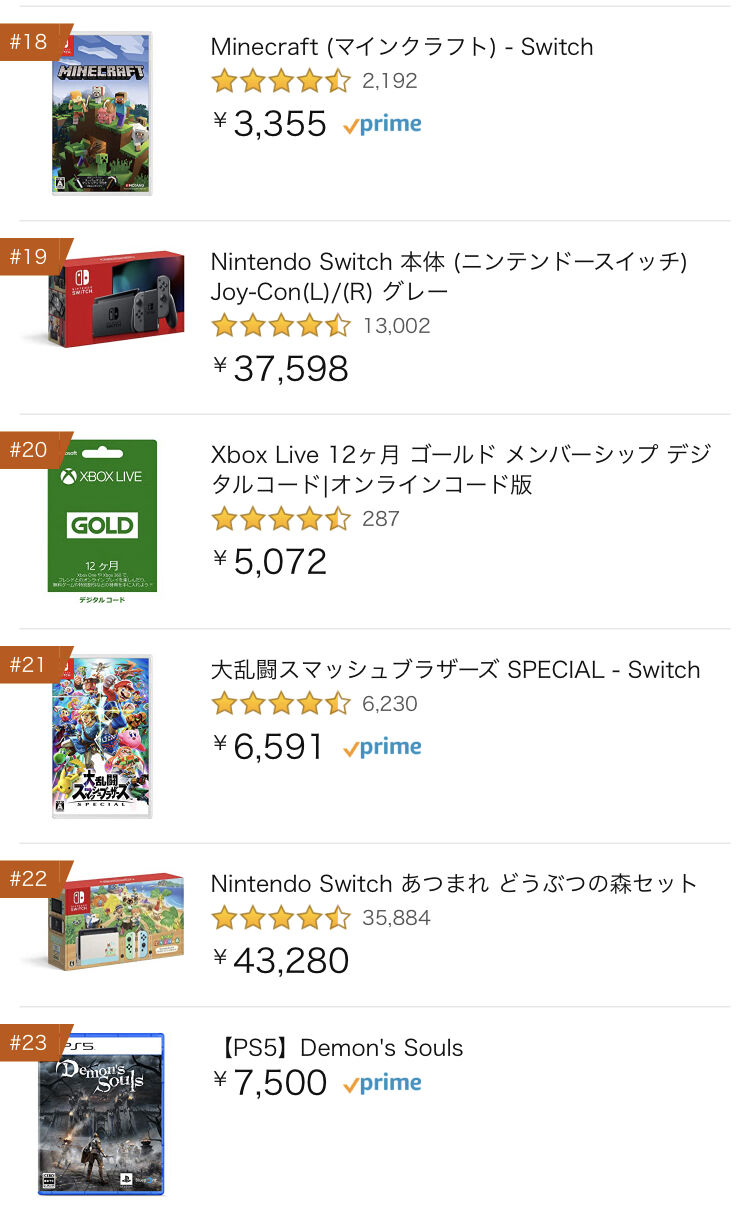The image size is (750, 1220).
Task: Click the Prime badge next to ¥3,355
Action: click(x=382, y=125)
